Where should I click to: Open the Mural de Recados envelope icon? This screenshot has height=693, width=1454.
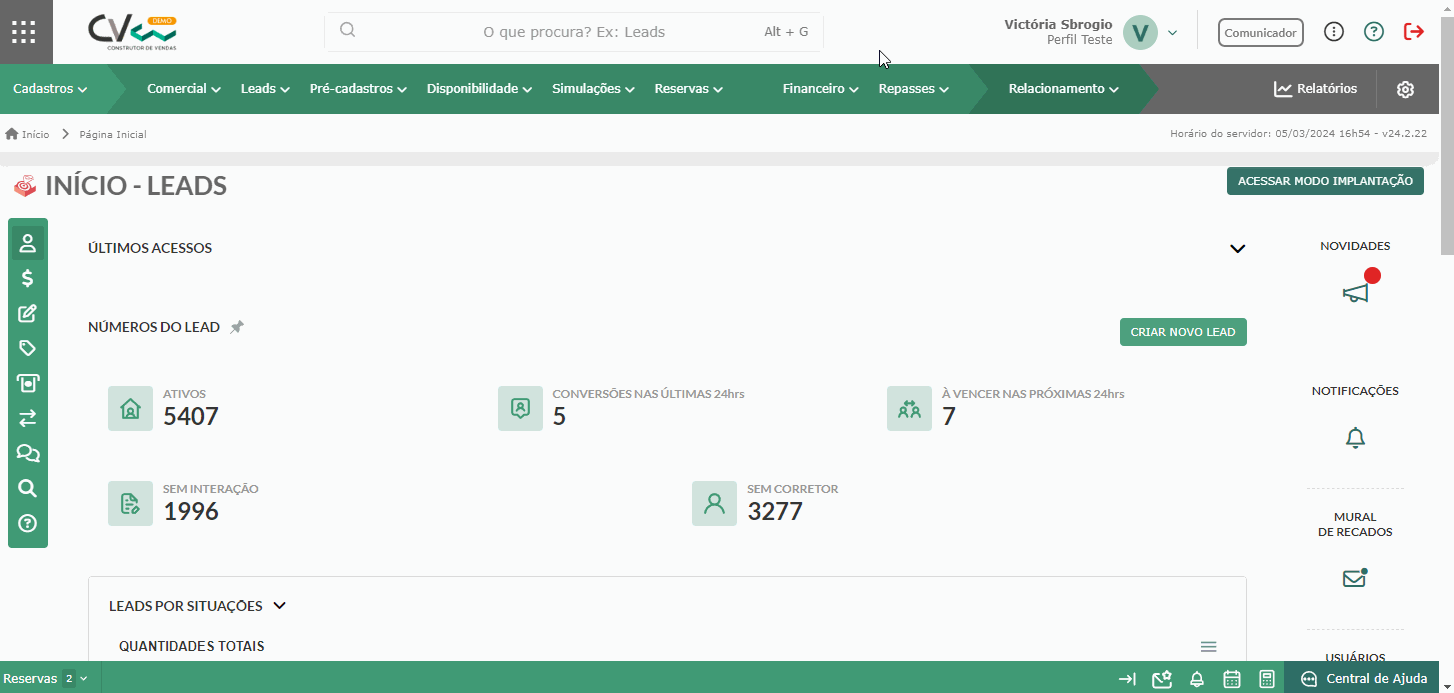pos(1354,578)
